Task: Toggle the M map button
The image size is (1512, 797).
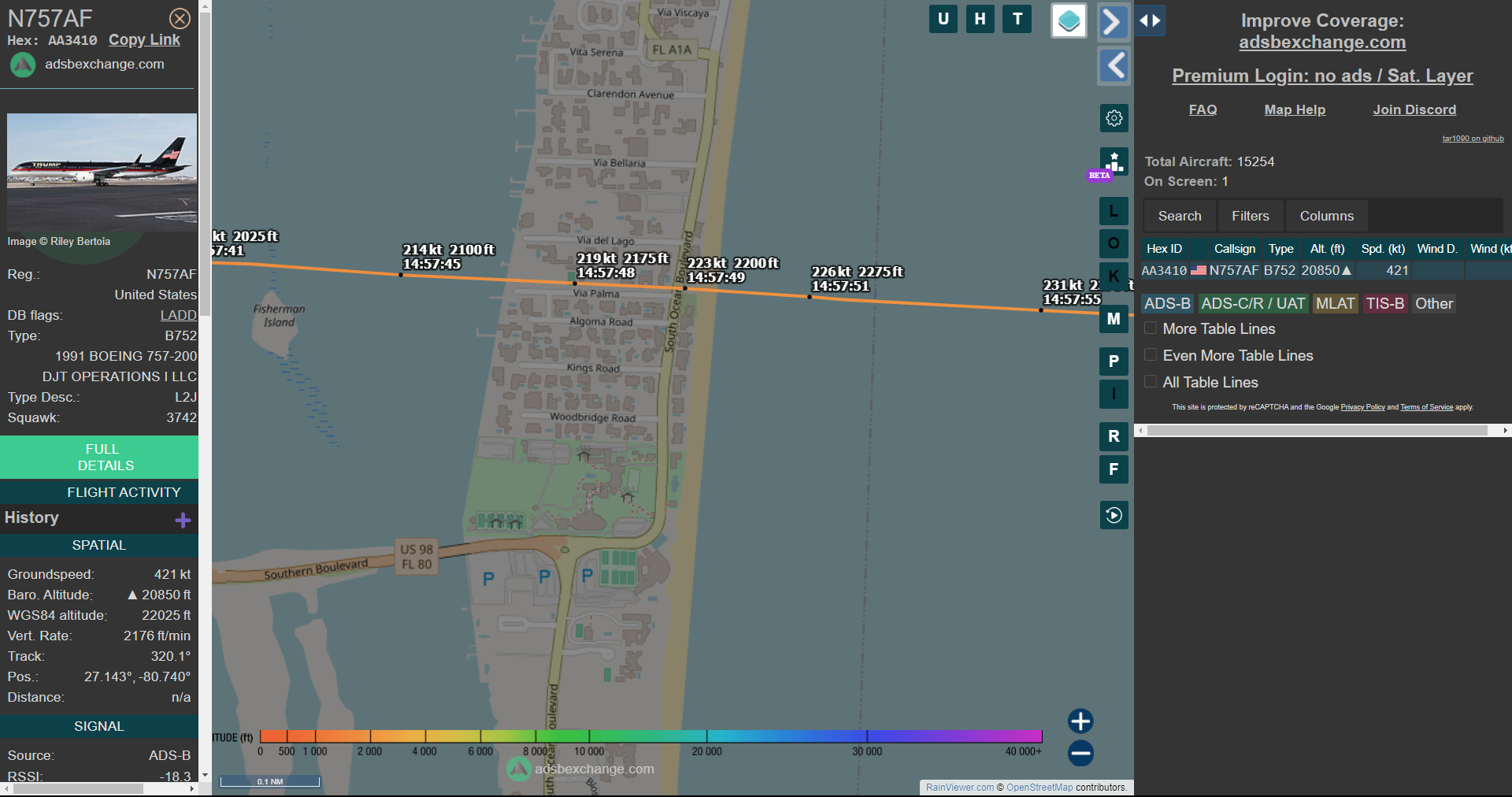Action: [x=1114, y=319]
